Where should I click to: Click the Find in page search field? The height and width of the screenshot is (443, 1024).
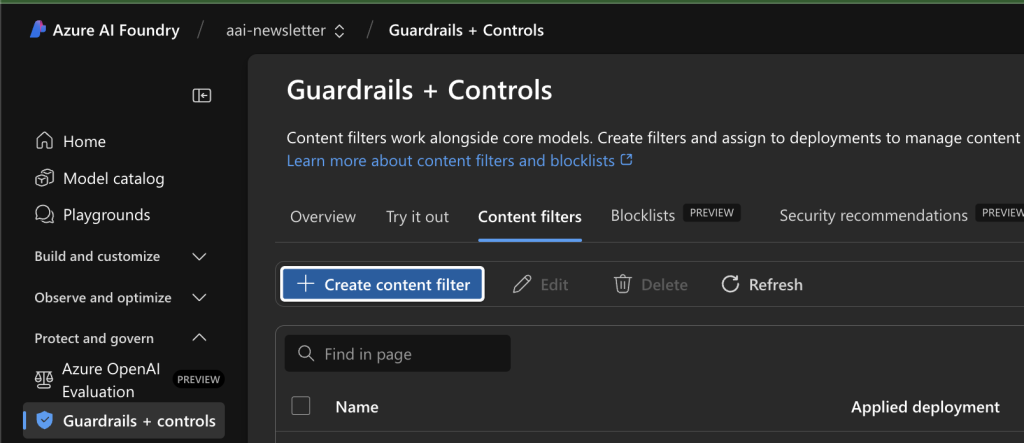[x=398, y=353]
